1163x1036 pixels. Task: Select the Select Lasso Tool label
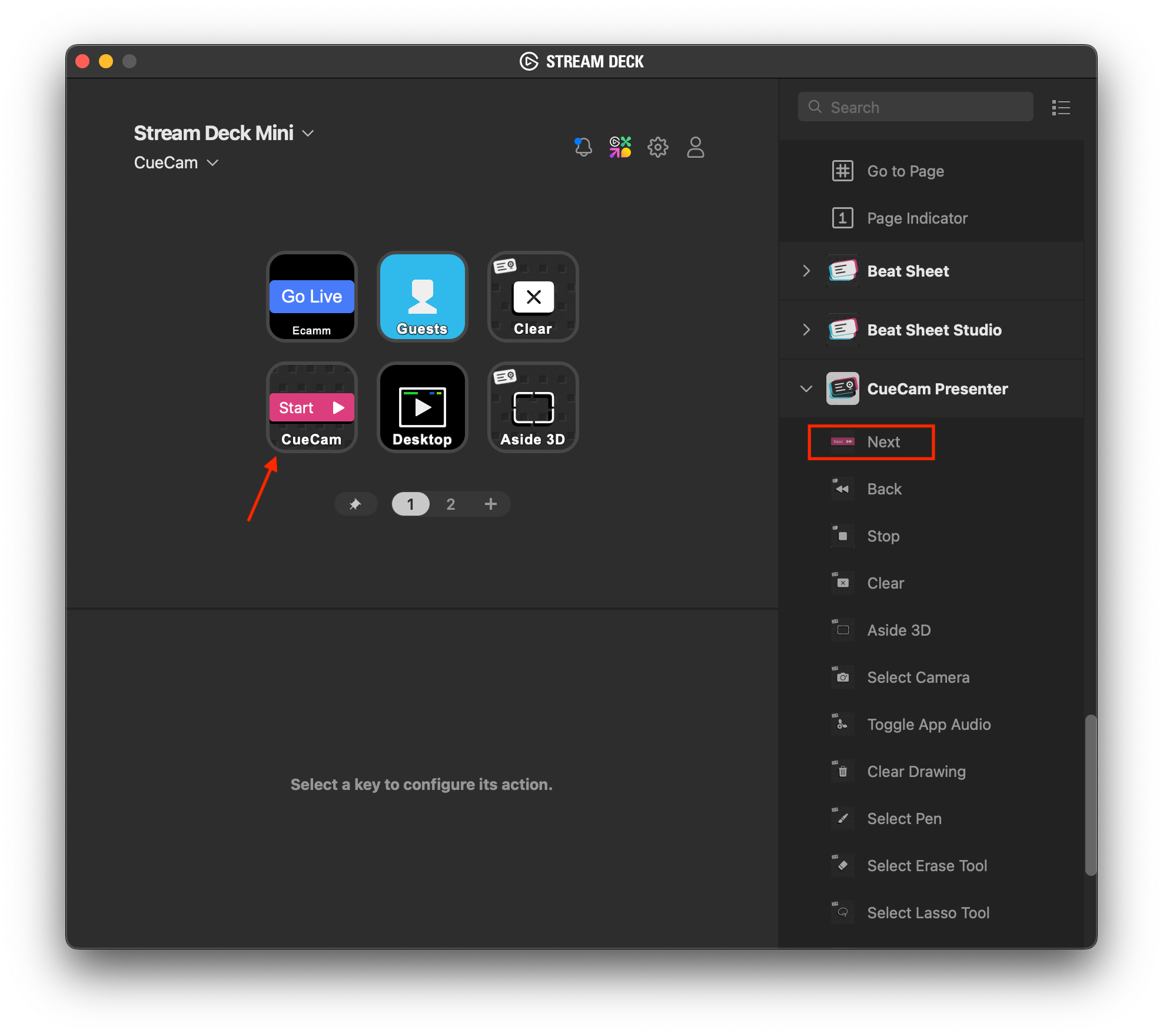(928, 912)
